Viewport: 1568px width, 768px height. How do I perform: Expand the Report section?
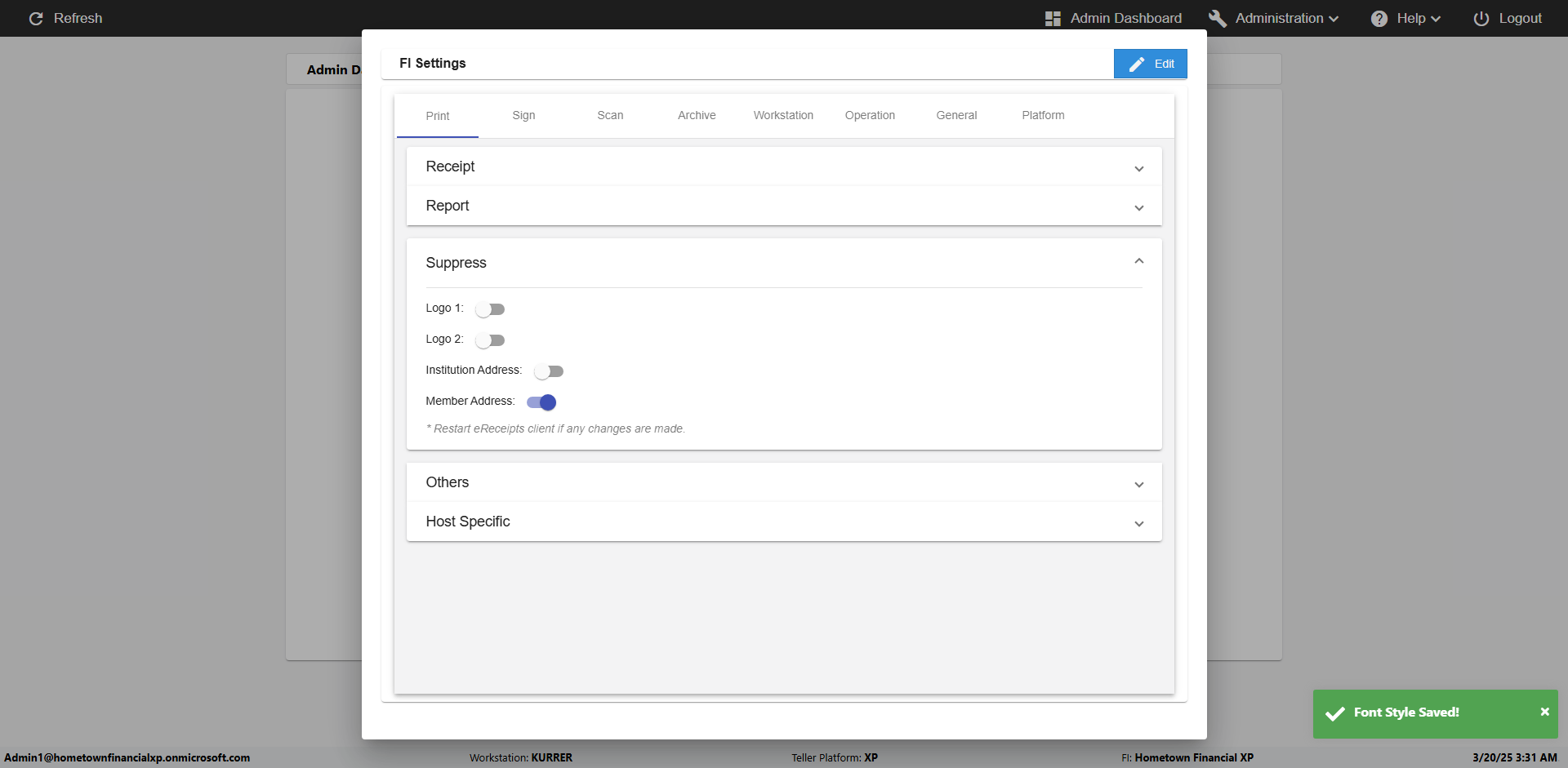(1138, 208)
